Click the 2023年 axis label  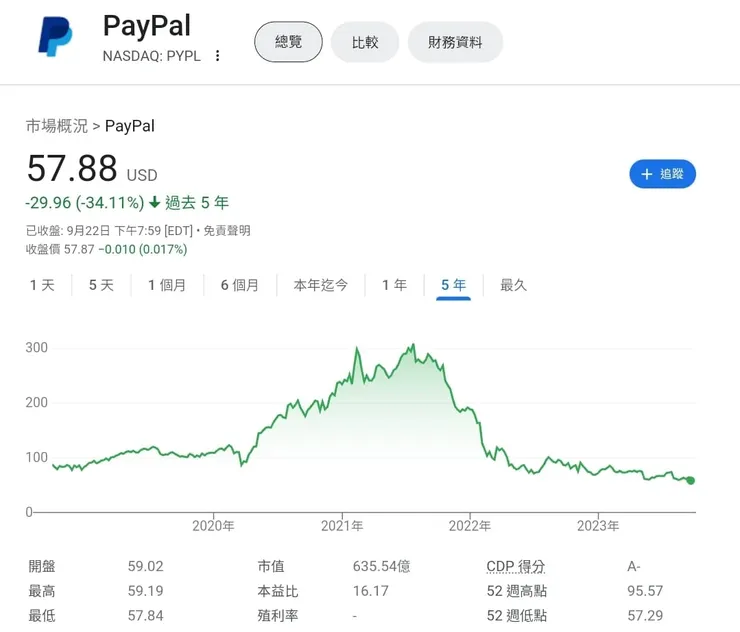pyautogui.click(x=598, y=526)
